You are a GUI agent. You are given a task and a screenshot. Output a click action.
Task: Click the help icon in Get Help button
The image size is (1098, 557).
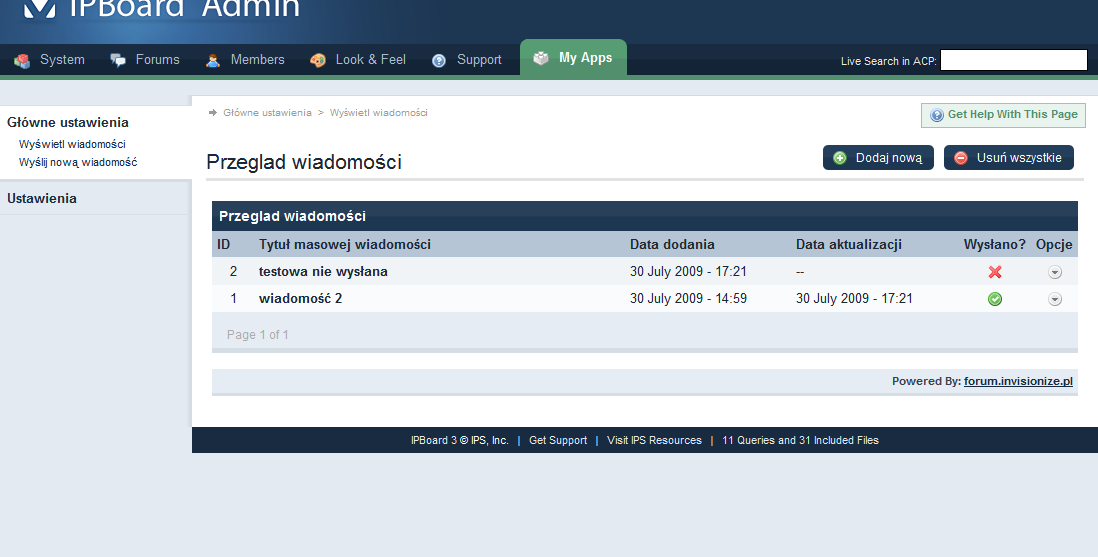937,115
